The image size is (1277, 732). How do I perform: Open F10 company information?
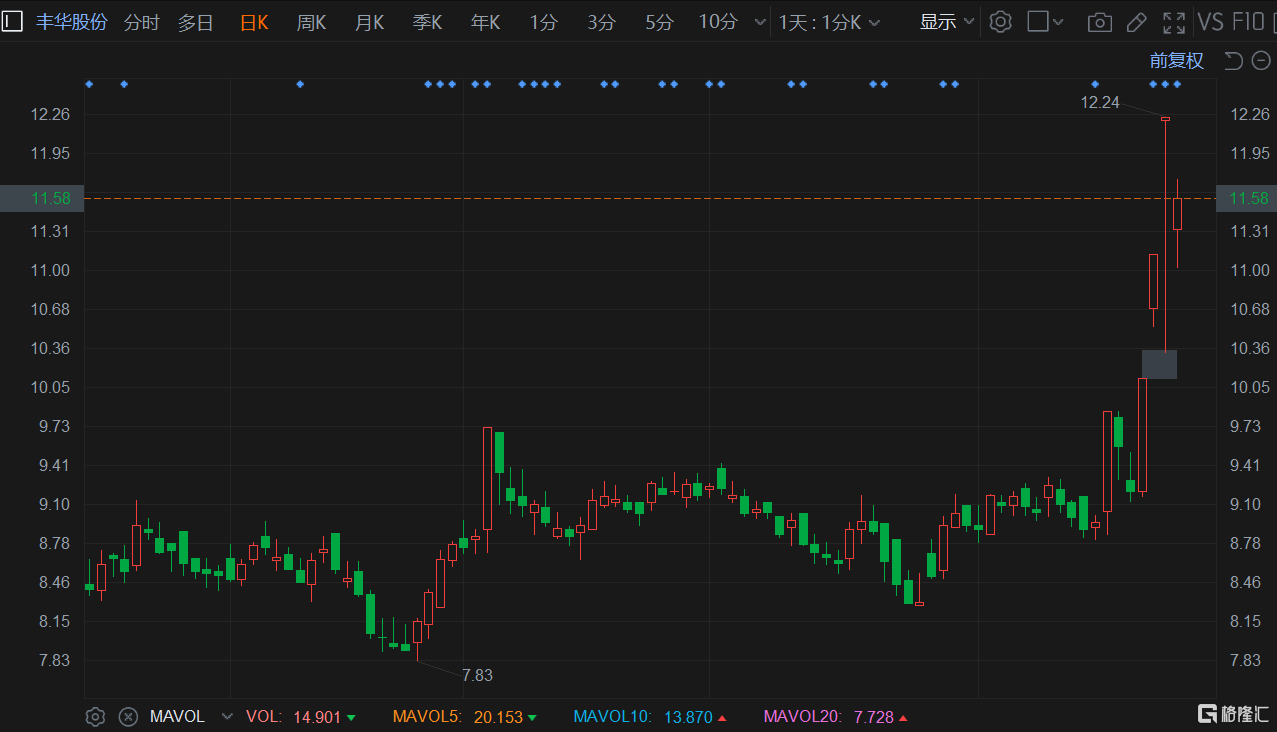pyautogui.click(x=1249, y=22)
